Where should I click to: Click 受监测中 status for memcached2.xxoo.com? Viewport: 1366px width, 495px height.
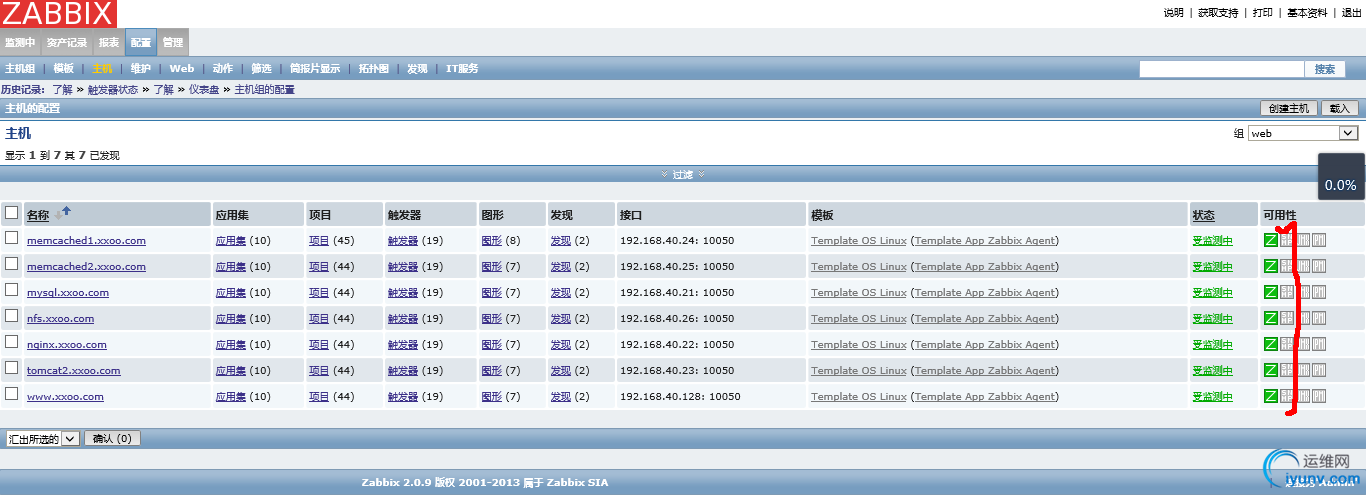tap(1213, 267)
